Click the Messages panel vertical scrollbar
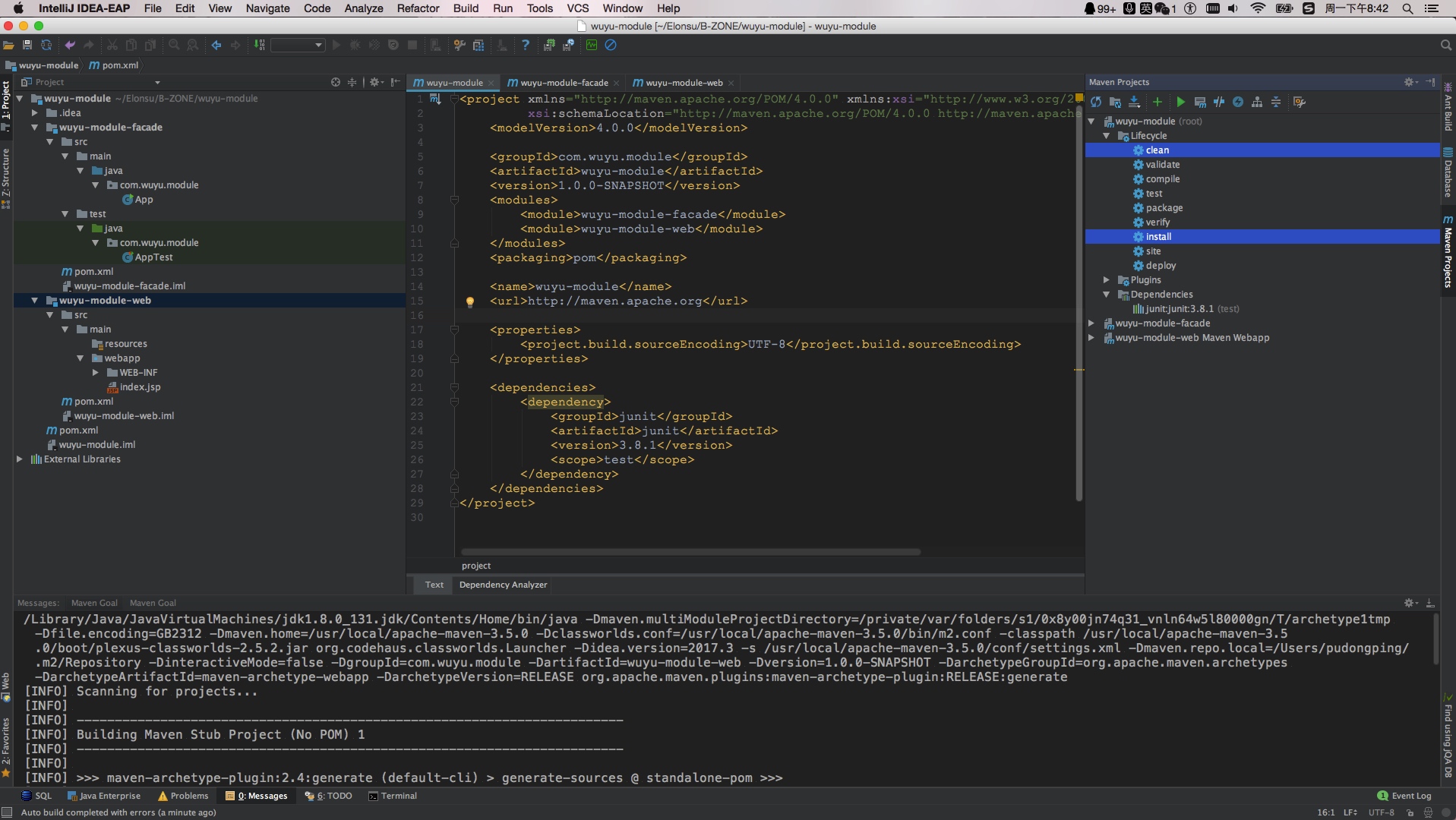1456x820 pixels. pyautogui.click(x=1435, y=640)
